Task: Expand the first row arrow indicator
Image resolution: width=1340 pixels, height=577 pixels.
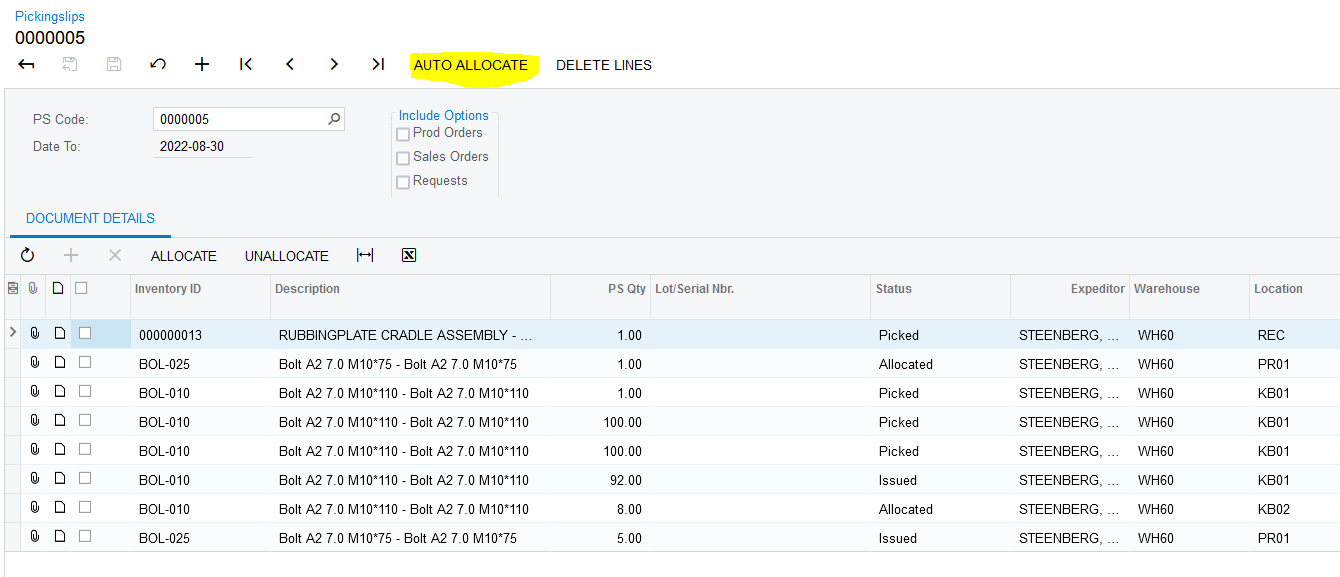Action: pyautogui.click(x=12, y=332)
